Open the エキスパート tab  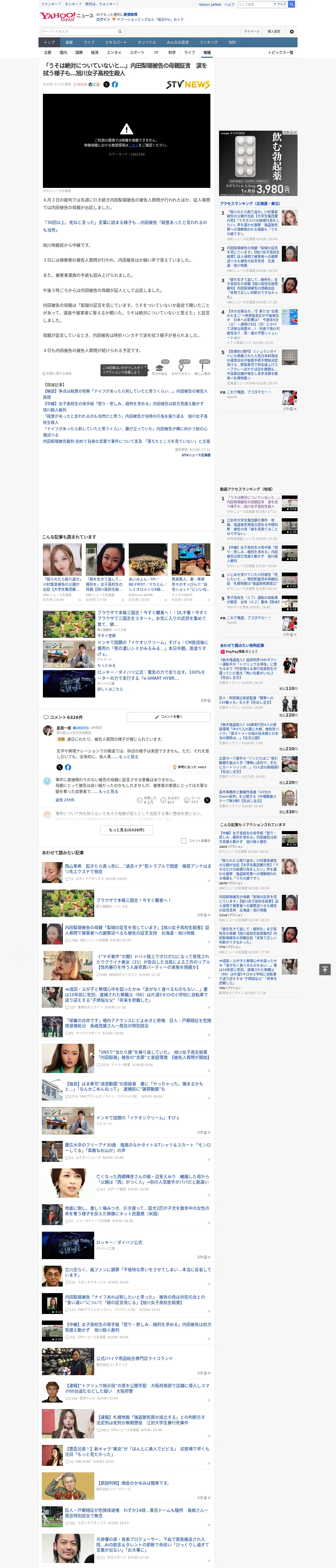pos(116,43)
